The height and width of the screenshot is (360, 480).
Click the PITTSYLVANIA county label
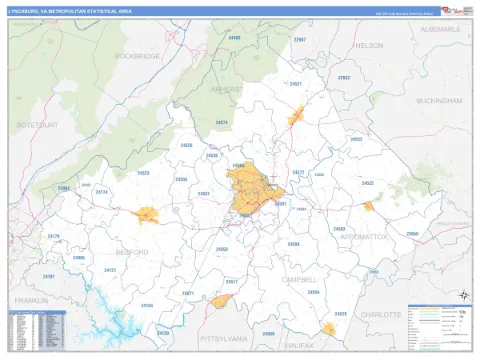pos(224,339)
